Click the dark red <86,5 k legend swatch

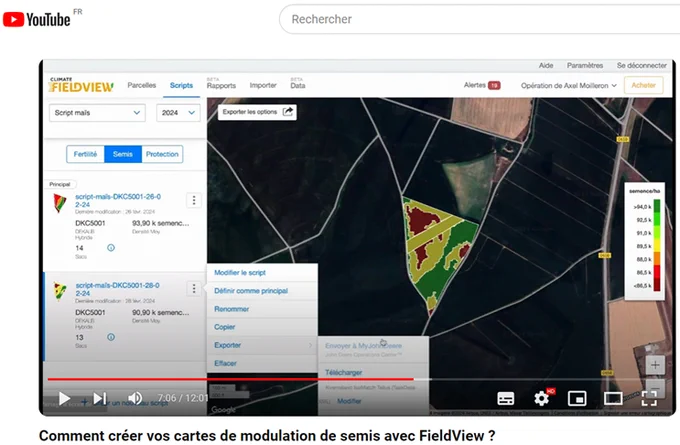657,285
